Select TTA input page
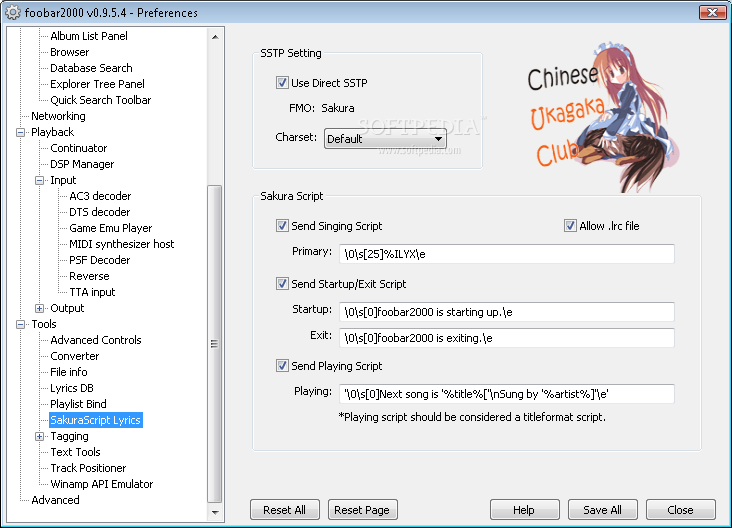This screenshot has height=528, width=732. pyautogui.click(x=92, y=292)
